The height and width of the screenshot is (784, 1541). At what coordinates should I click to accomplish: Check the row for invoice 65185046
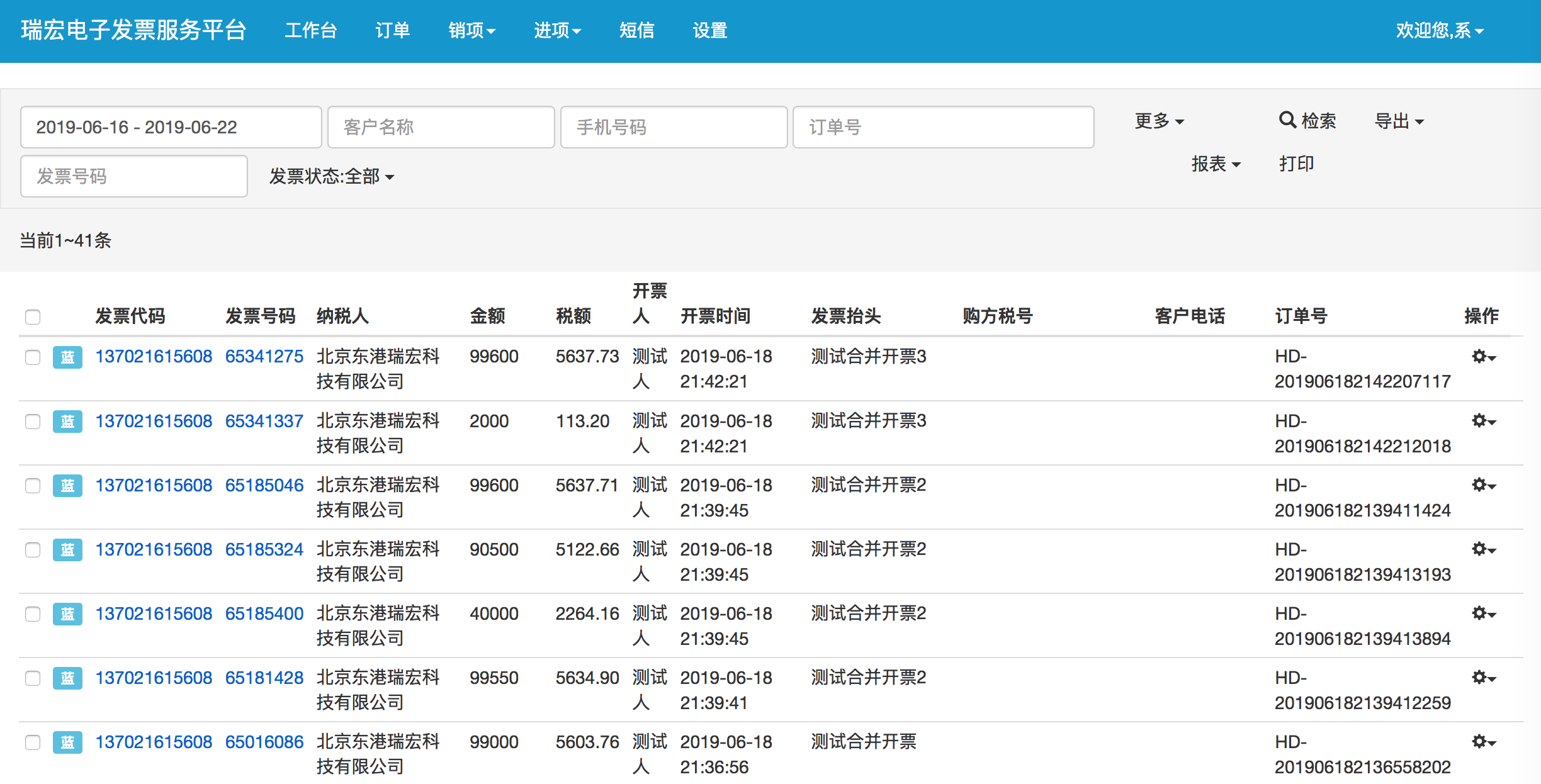click(33, 486)
